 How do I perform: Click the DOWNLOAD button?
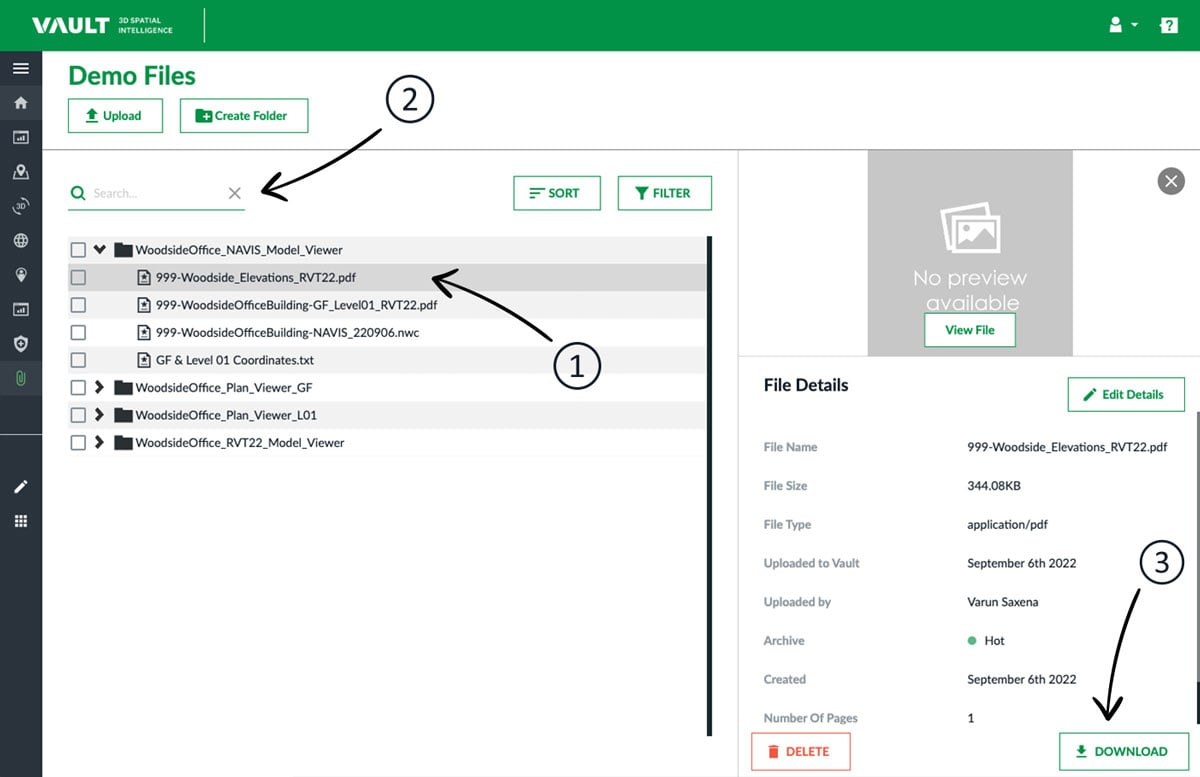[x=1123, y=751]
